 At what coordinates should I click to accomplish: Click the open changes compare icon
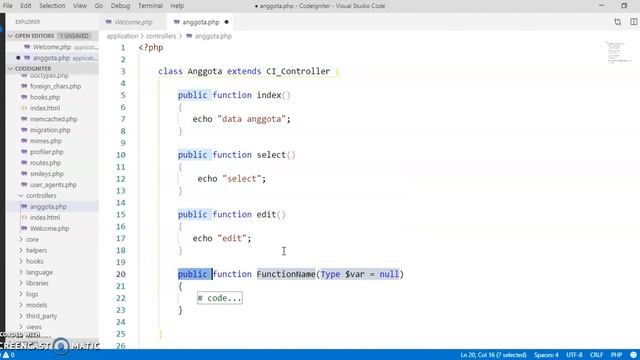click(x=618, y=22)
